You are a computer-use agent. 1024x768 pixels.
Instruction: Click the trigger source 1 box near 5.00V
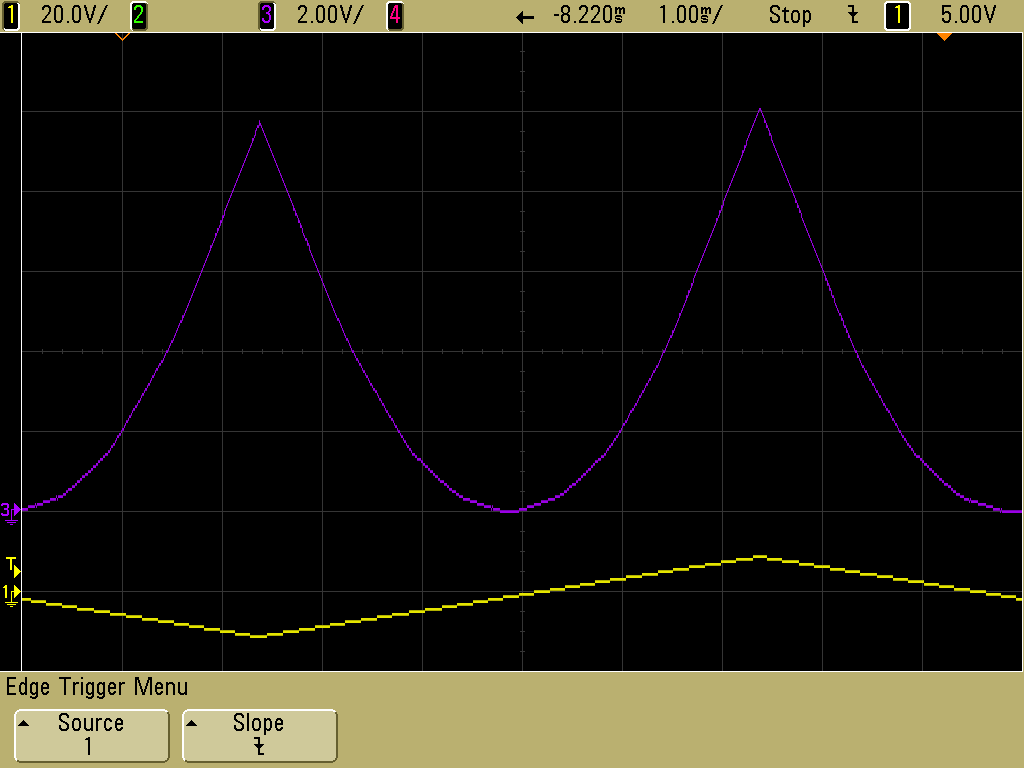[x=897, y=15]
